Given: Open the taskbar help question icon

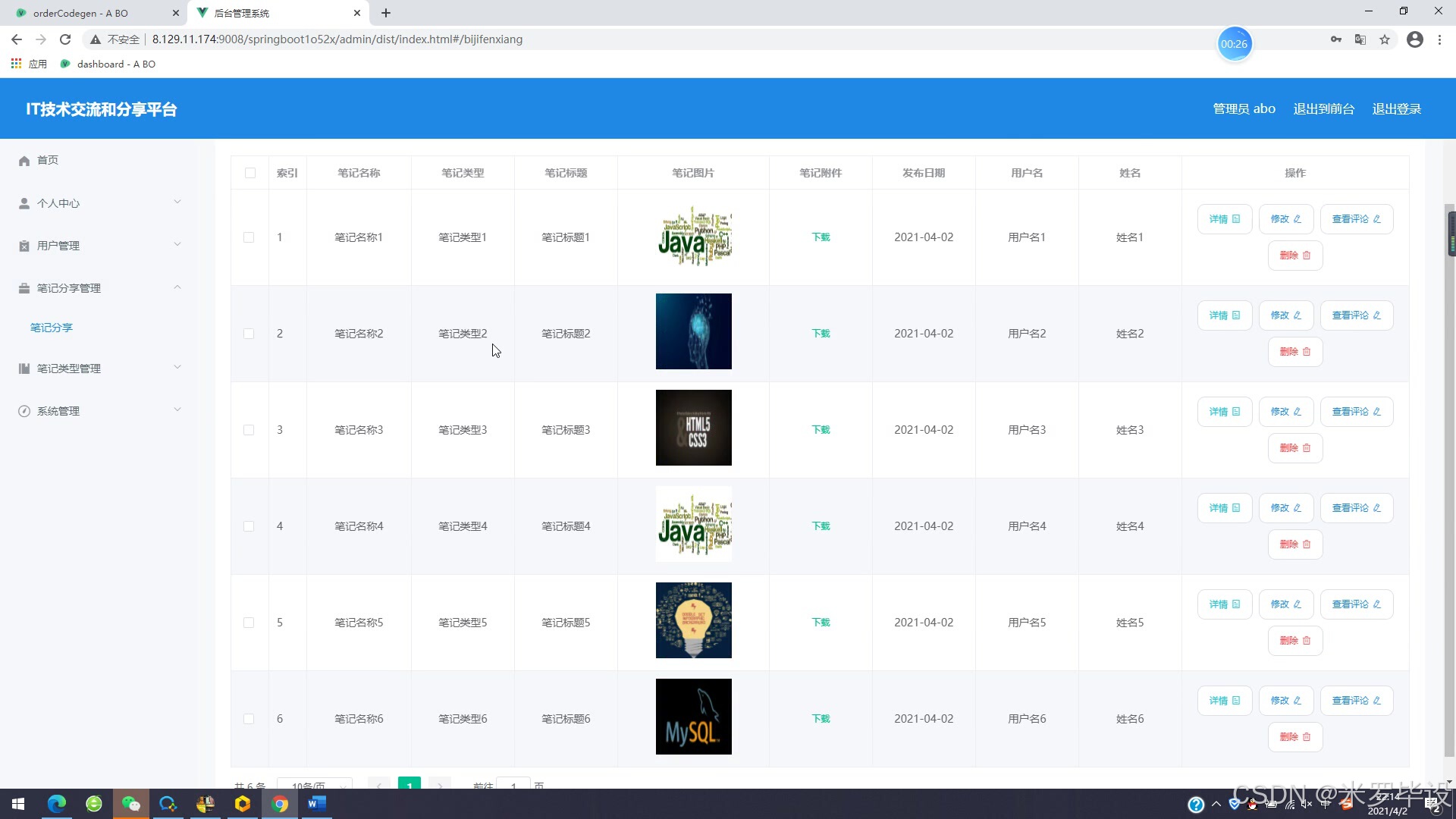Looking at the screenshot, I should click(x=1196, y=805).
